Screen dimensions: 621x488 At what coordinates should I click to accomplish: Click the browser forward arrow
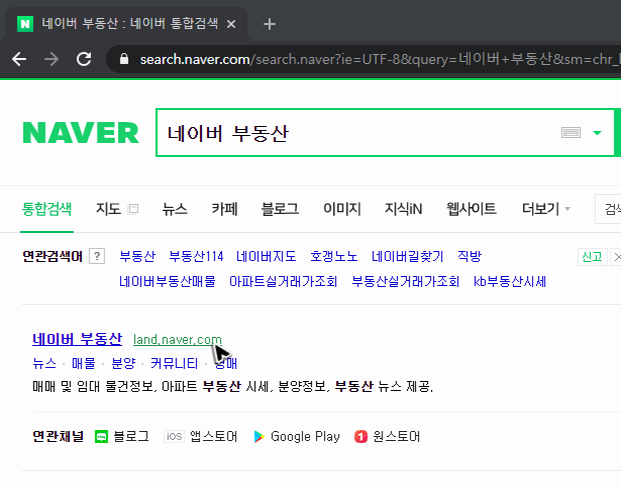pyautogui.click(x=51, y=59)
